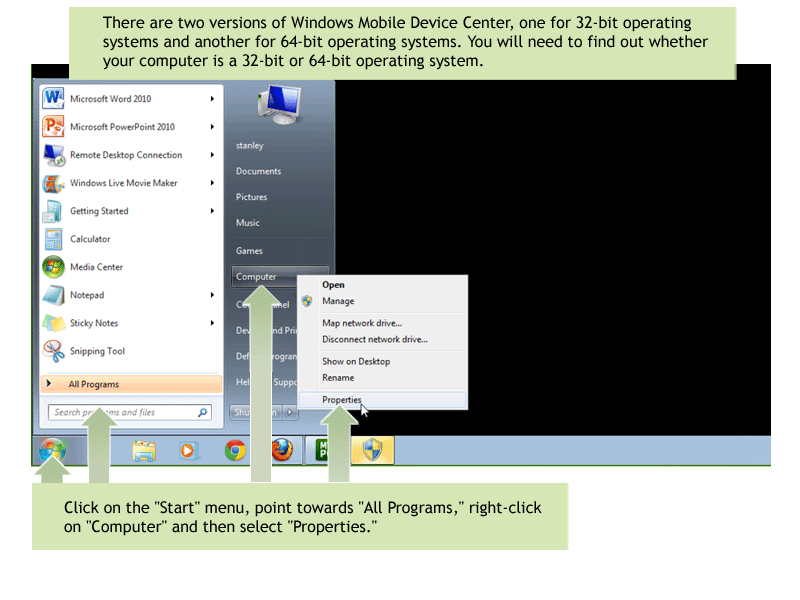Open the stanley user folder link
This screenshot has width=800, height=600.
pos(249,145)
